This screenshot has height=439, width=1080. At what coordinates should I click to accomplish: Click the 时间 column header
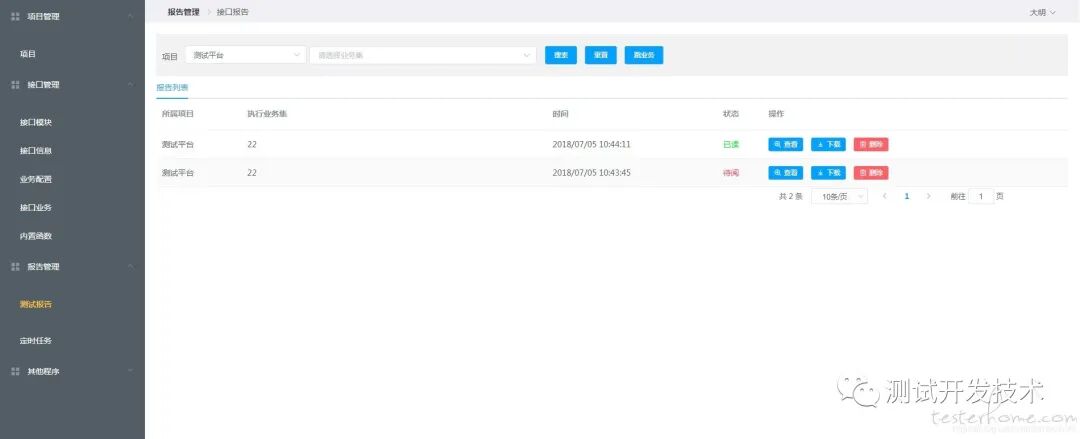click(x=561, y=114)
